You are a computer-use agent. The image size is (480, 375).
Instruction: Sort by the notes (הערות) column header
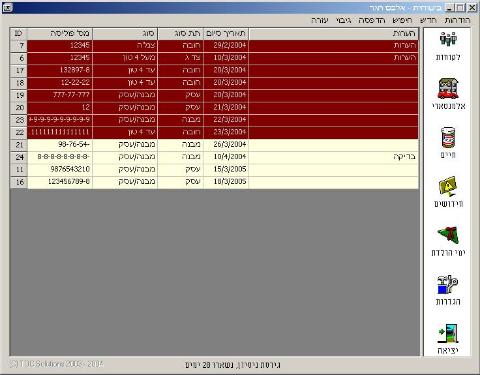coord(333,34)
